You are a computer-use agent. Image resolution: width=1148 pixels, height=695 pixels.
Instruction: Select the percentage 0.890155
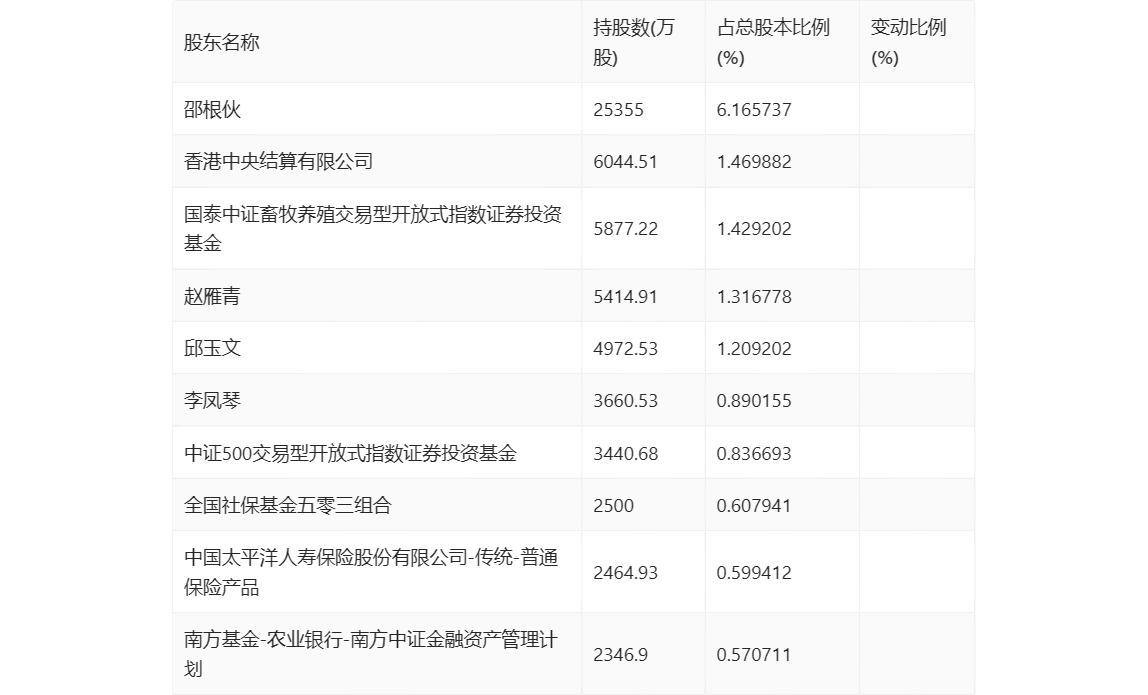click(754, 401)
